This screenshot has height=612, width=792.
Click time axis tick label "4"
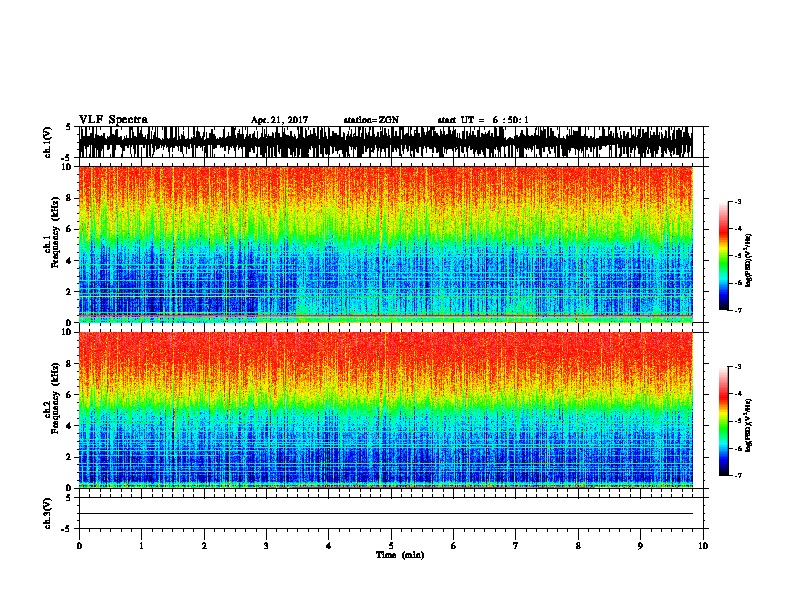pyautogui.click(x=329, y=546)
